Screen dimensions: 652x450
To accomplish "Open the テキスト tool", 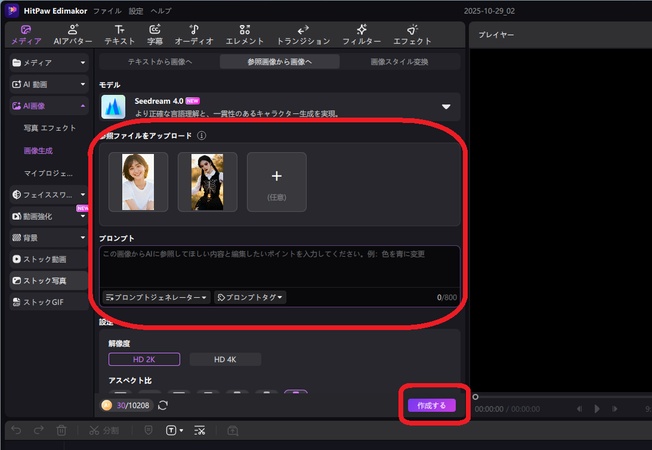I will point(119,35).
